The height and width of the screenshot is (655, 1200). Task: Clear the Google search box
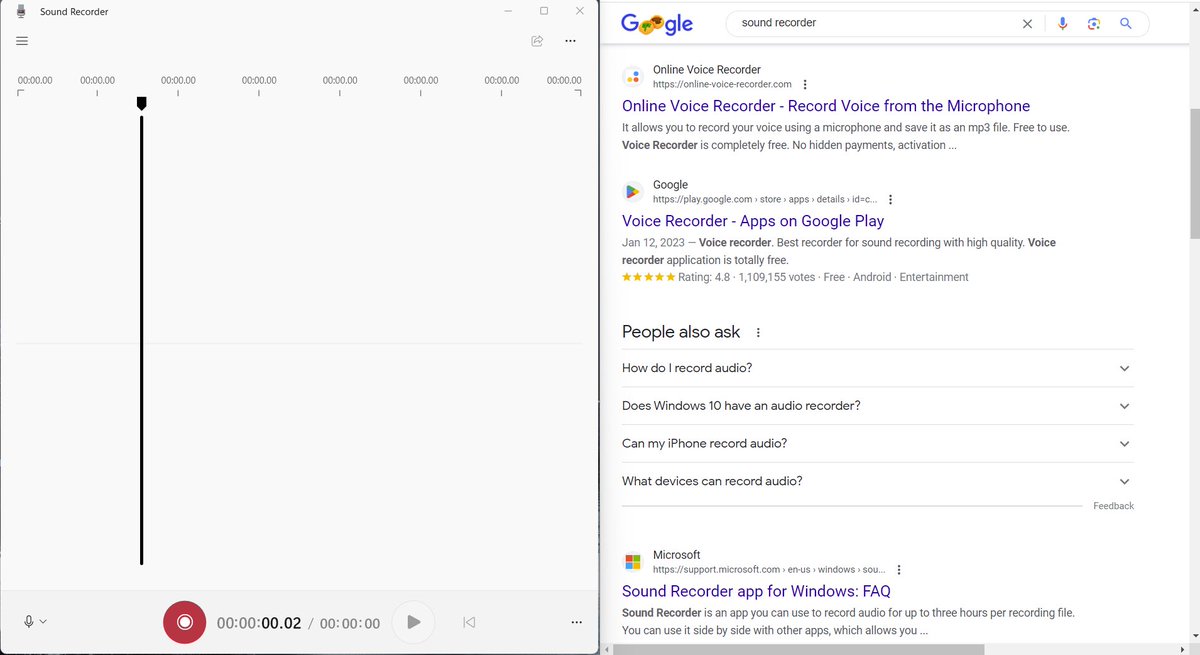coord(1027,24)
